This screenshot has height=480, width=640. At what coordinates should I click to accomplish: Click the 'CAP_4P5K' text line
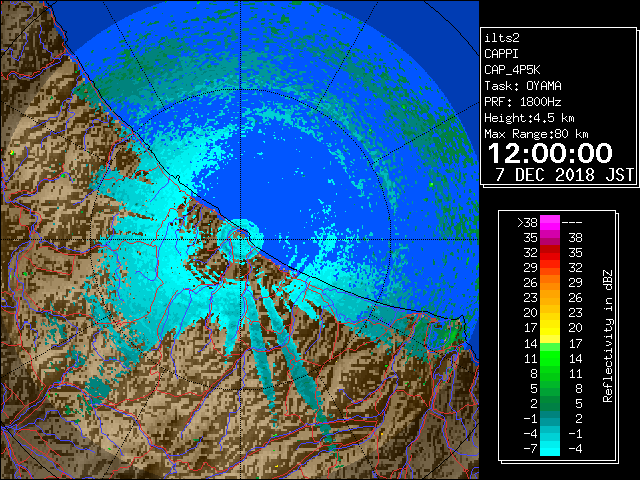tap(512, 70)
